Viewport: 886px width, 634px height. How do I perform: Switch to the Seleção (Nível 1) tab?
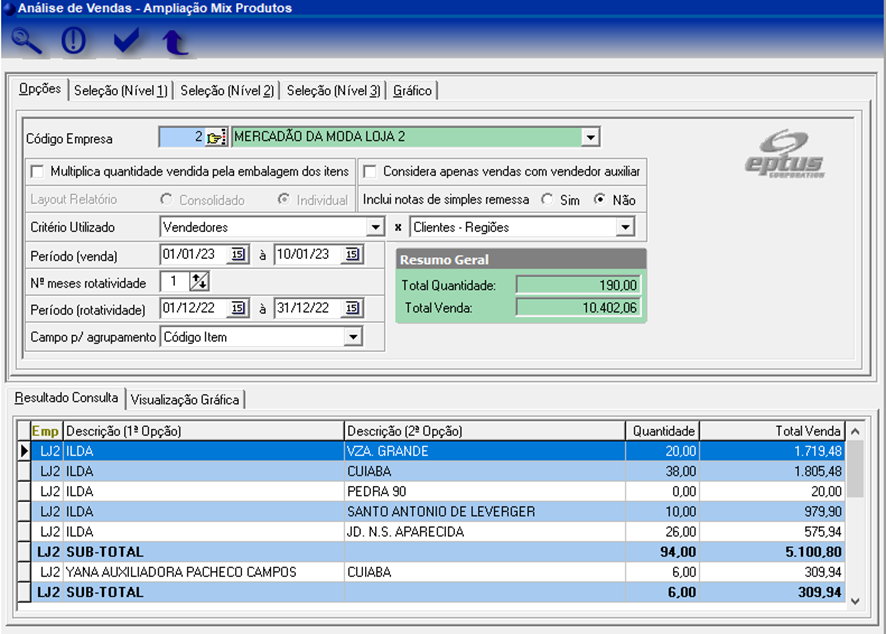[121, 91]
